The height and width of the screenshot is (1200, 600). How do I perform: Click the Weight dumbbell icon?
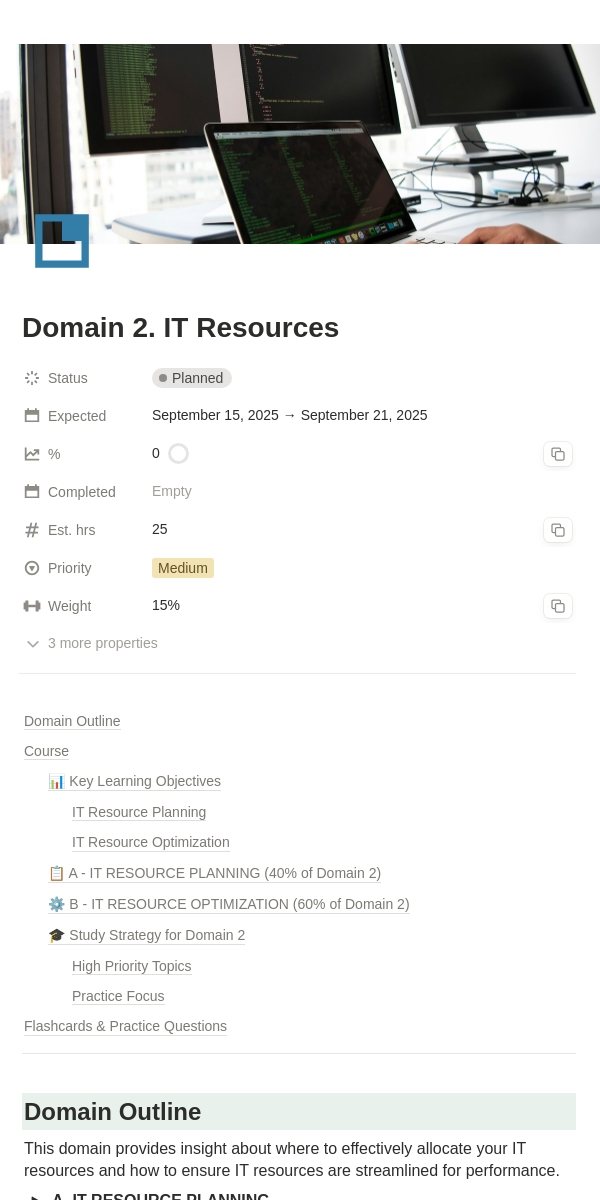32,606
